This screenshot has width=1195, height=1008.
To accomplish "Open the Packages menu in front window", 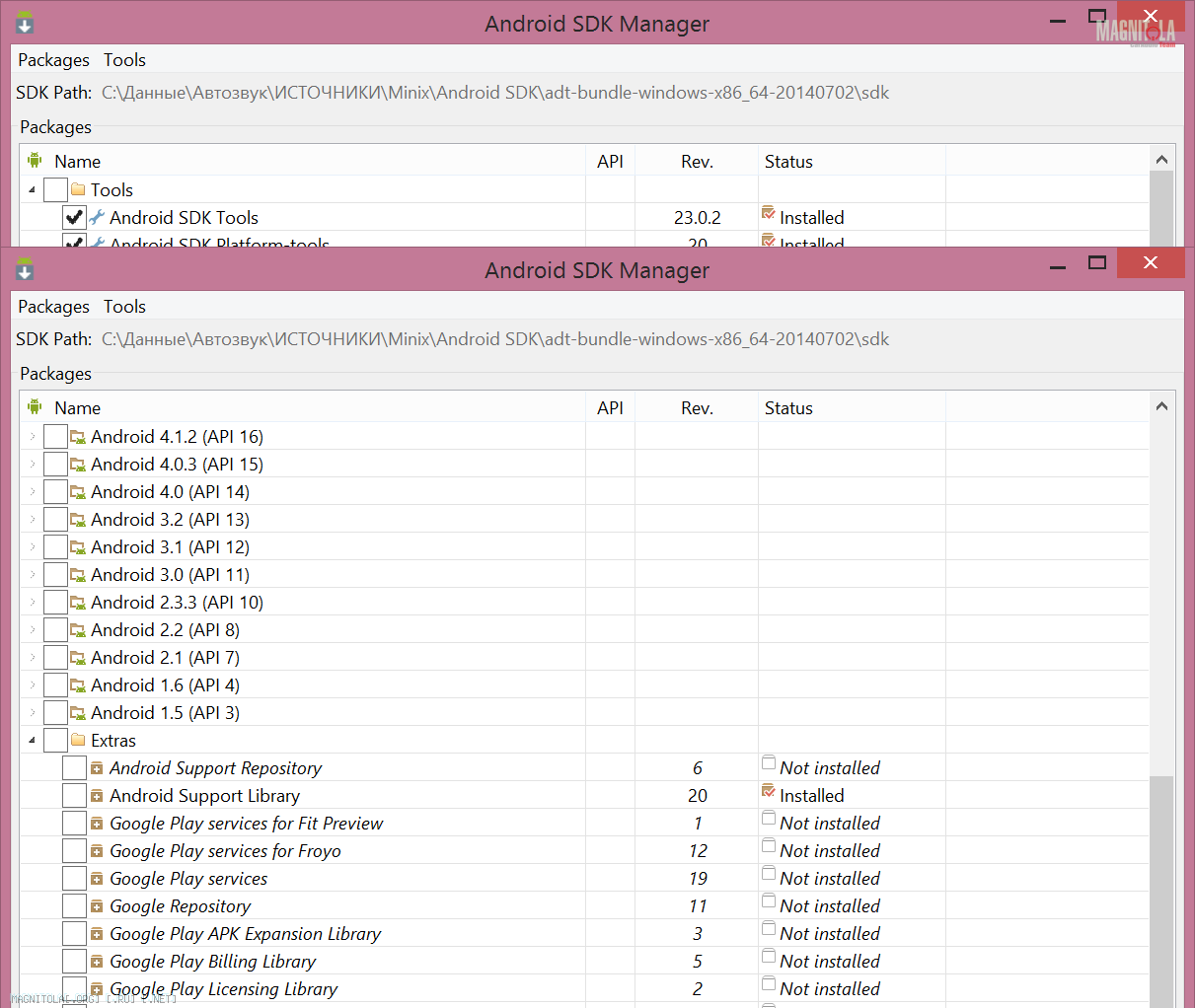I will pyautogui.click(x=53, y=307).
